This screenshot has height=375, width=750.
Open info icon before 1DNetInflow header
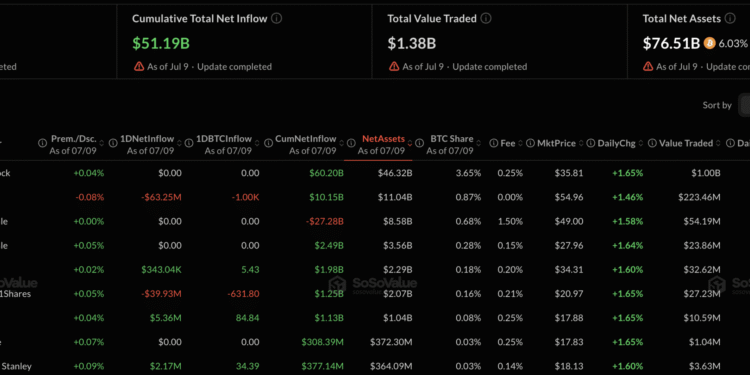113,143
